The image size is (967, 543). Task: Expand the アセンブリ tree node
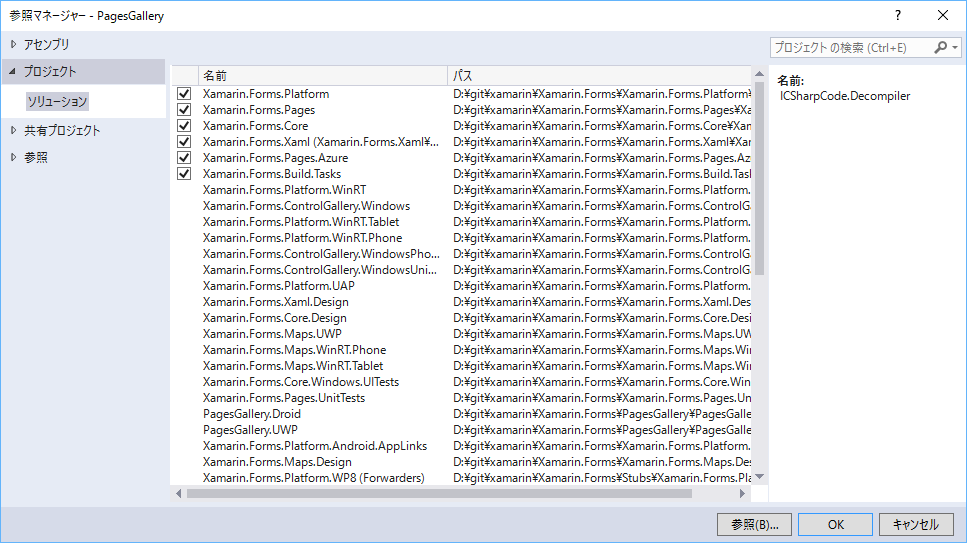click(13, 44)
